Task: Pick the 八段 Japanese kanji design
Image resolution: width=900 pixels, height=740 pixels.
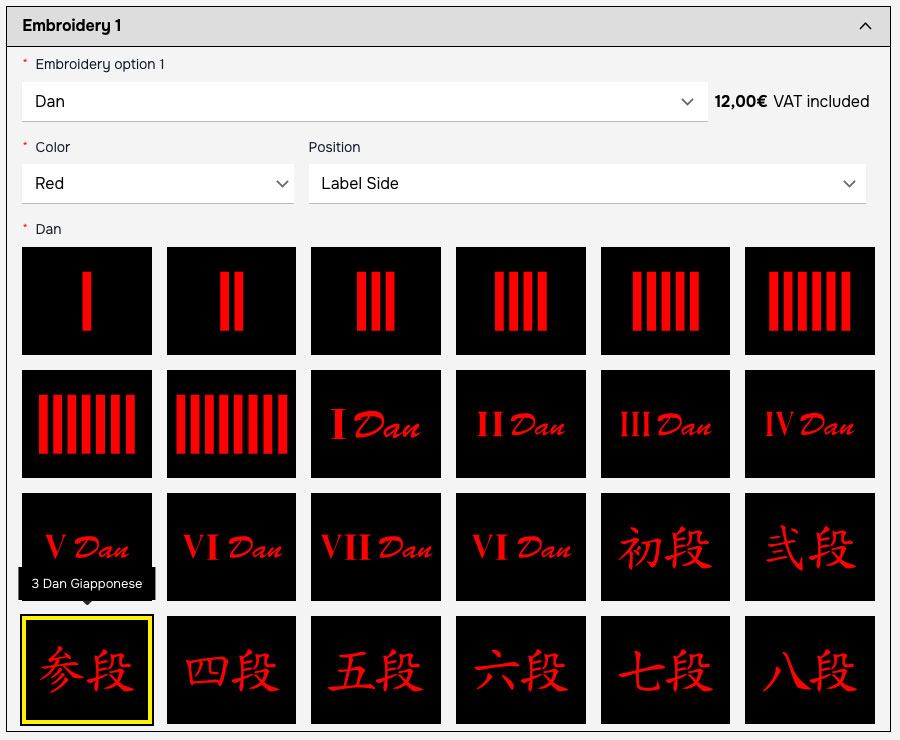Action: point(809,670)
